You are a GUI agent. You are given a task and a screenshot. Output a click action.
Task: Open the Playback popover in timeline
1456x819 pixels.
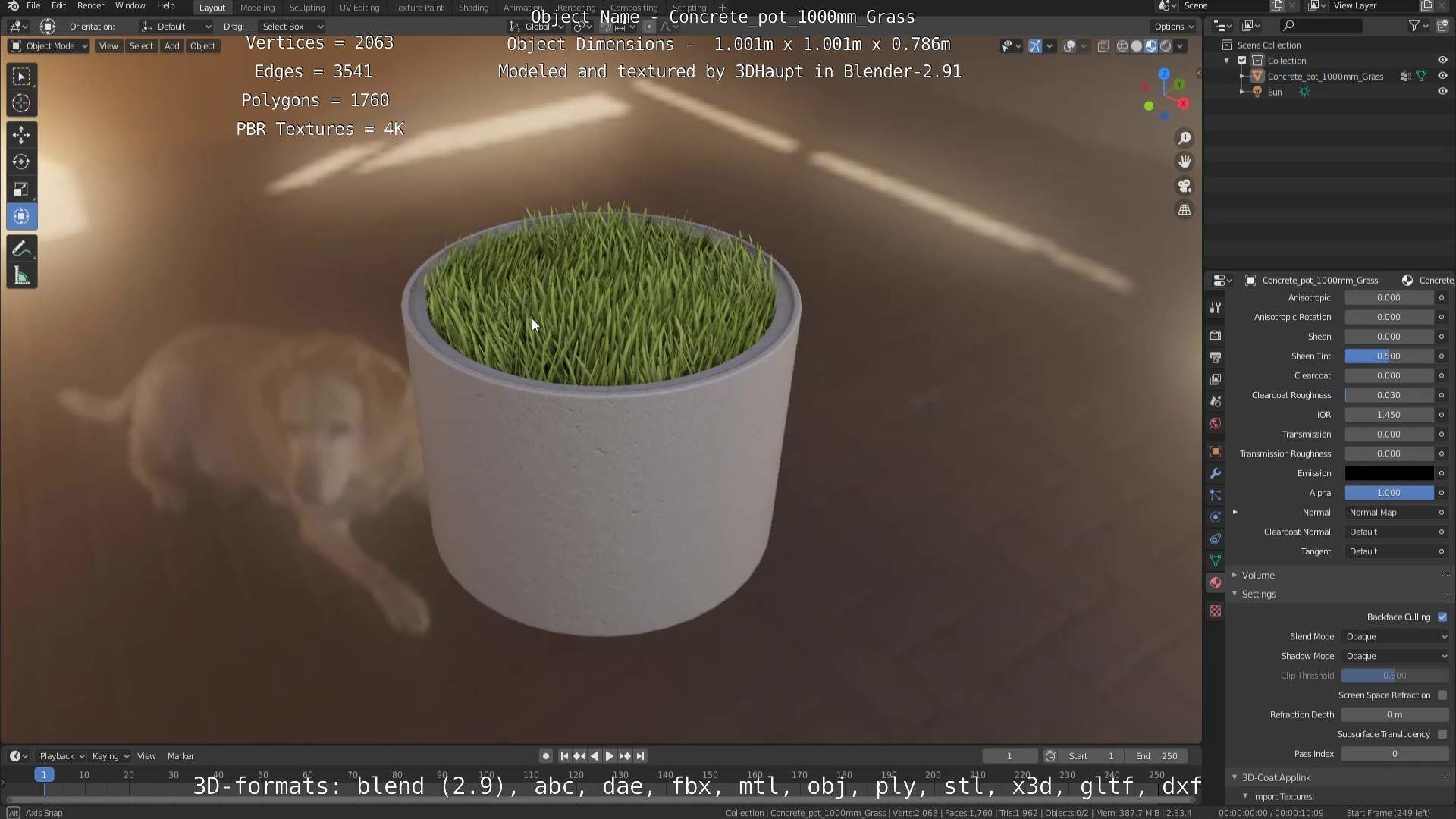coord(61,756)
